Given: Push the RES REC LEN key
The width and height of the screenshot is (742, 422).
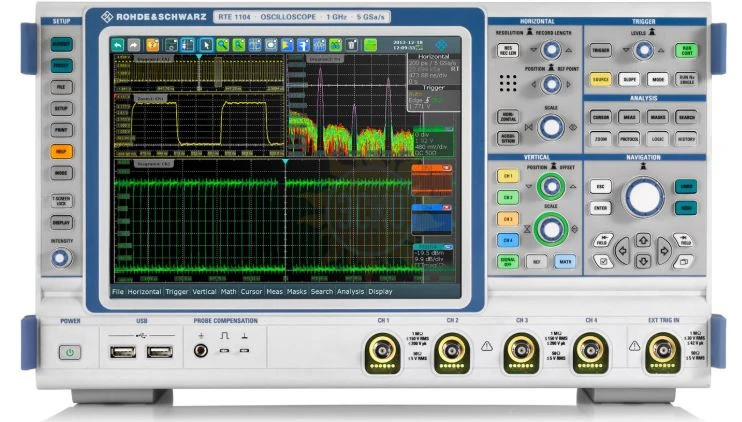Looking at the screenshot, I should 508,51.
